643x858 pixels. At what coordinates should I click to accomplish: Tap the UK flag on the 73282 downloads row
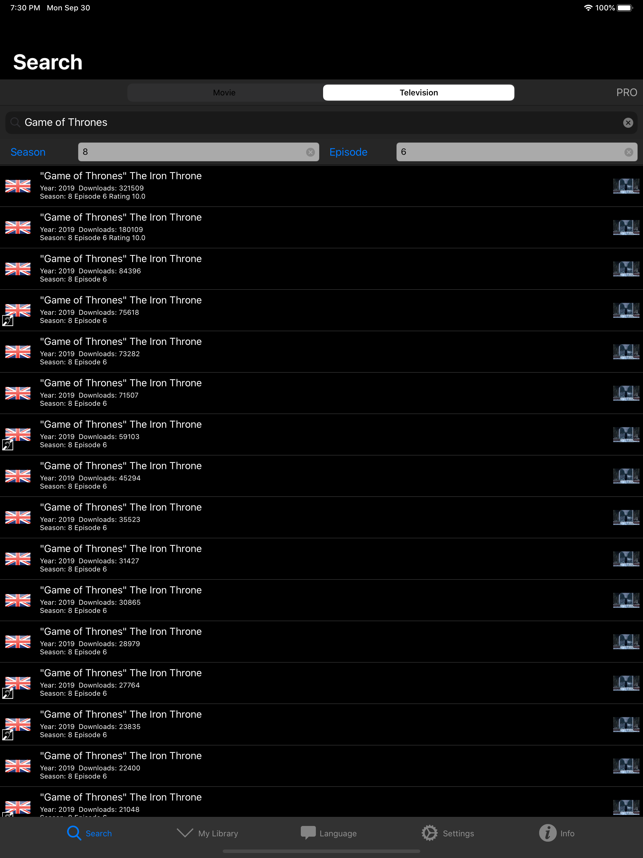coord(18,352)
